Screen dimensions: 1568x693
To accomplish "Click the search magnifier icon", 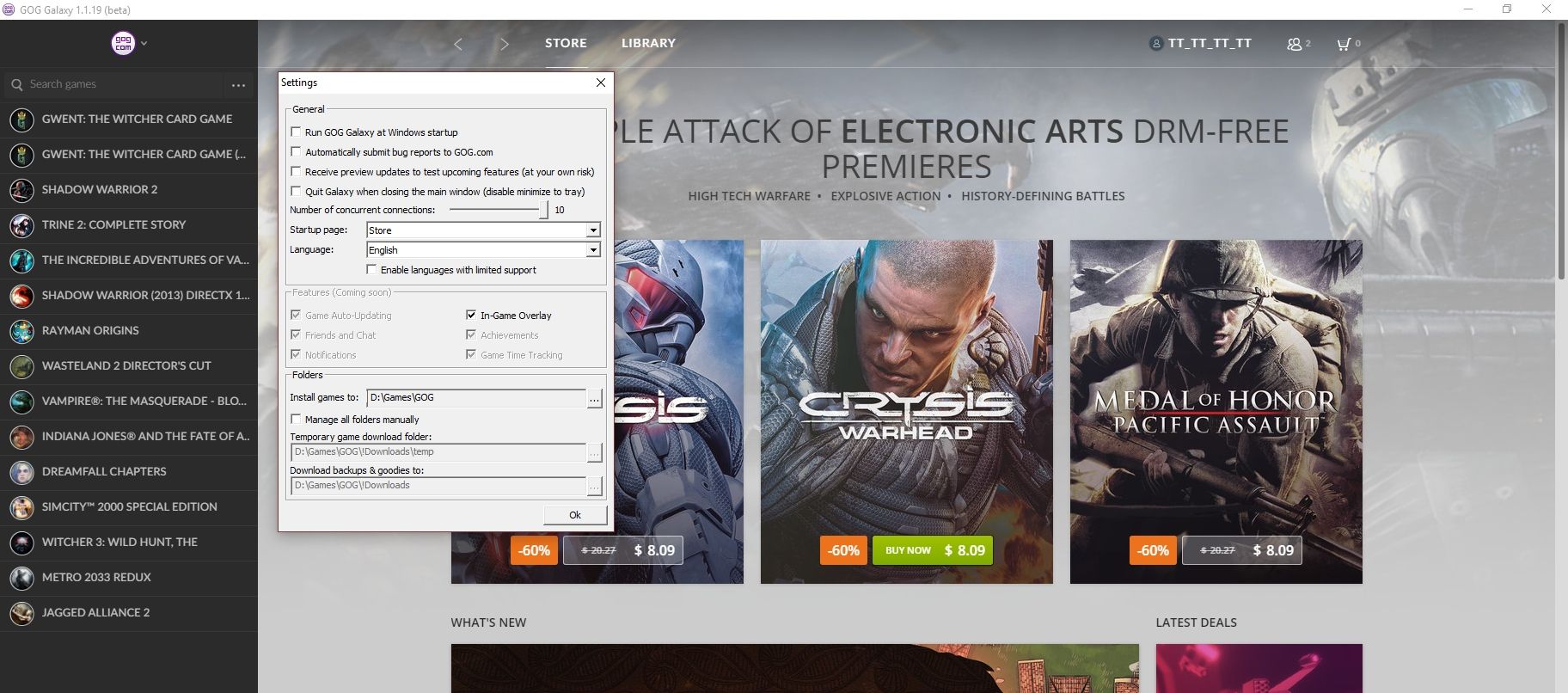I will pos(16,84).
